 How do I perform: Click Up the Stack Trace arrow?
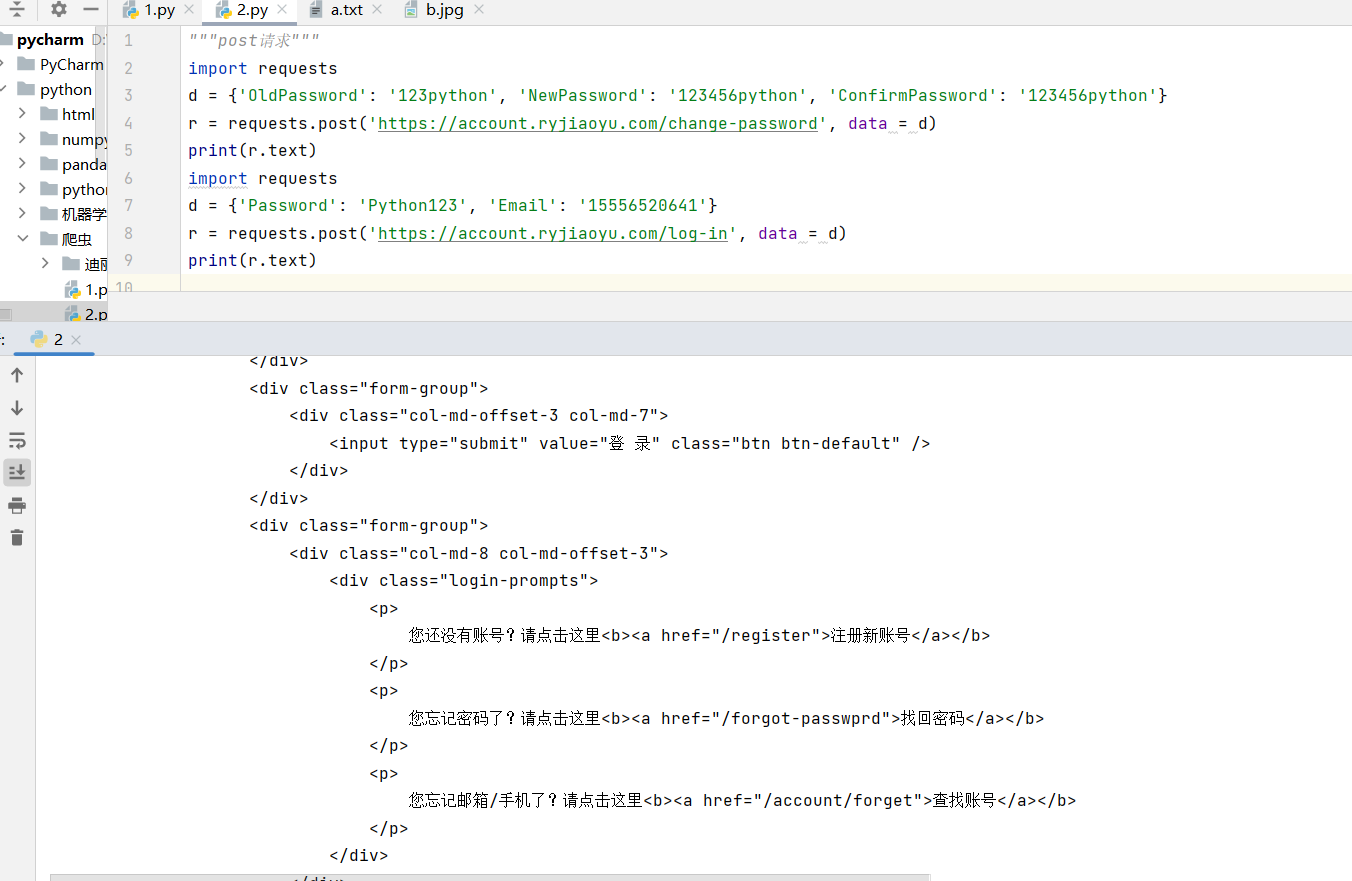[17, 375]
